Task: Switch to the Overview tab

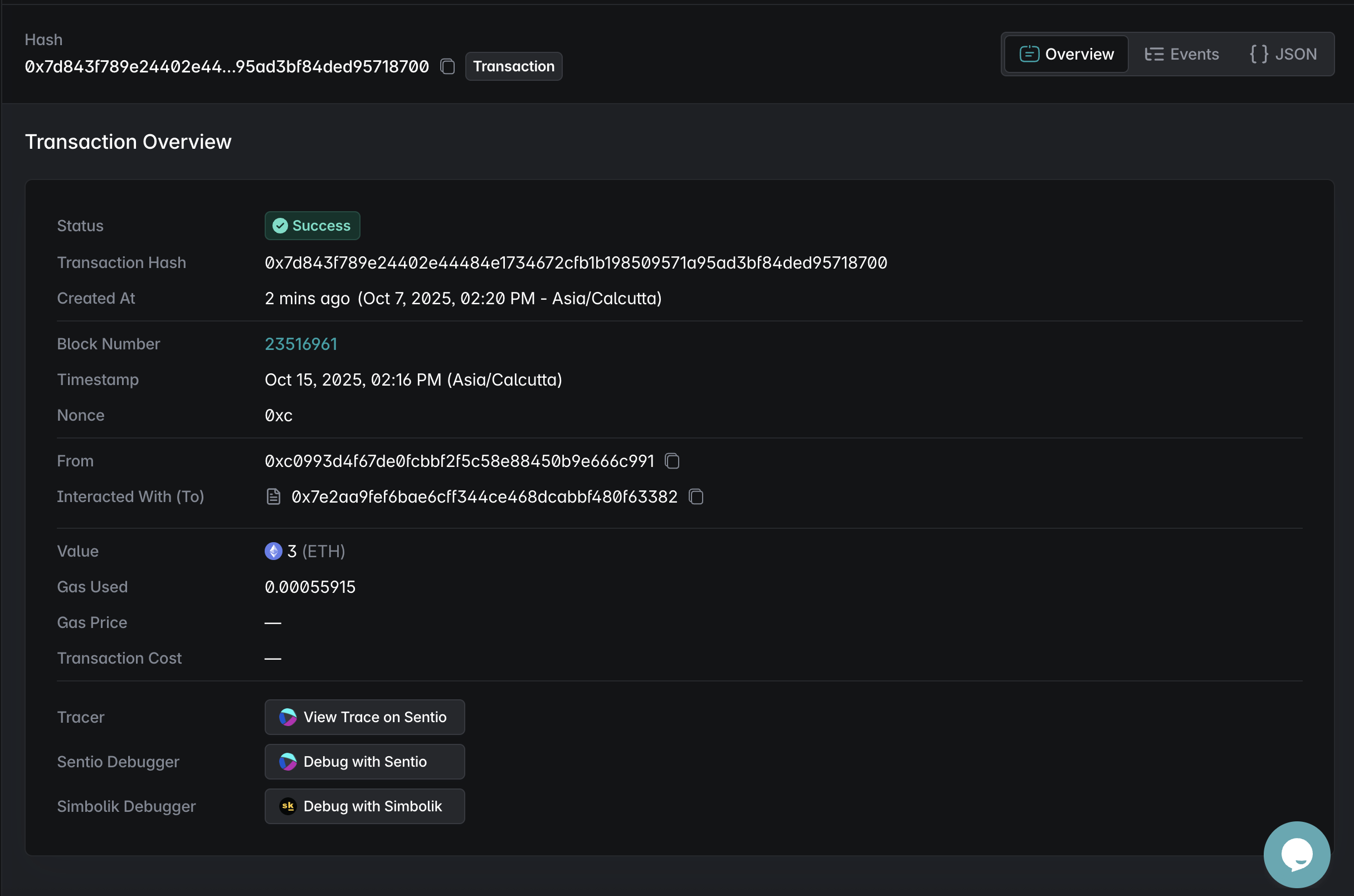Action: click(1066, 54)
